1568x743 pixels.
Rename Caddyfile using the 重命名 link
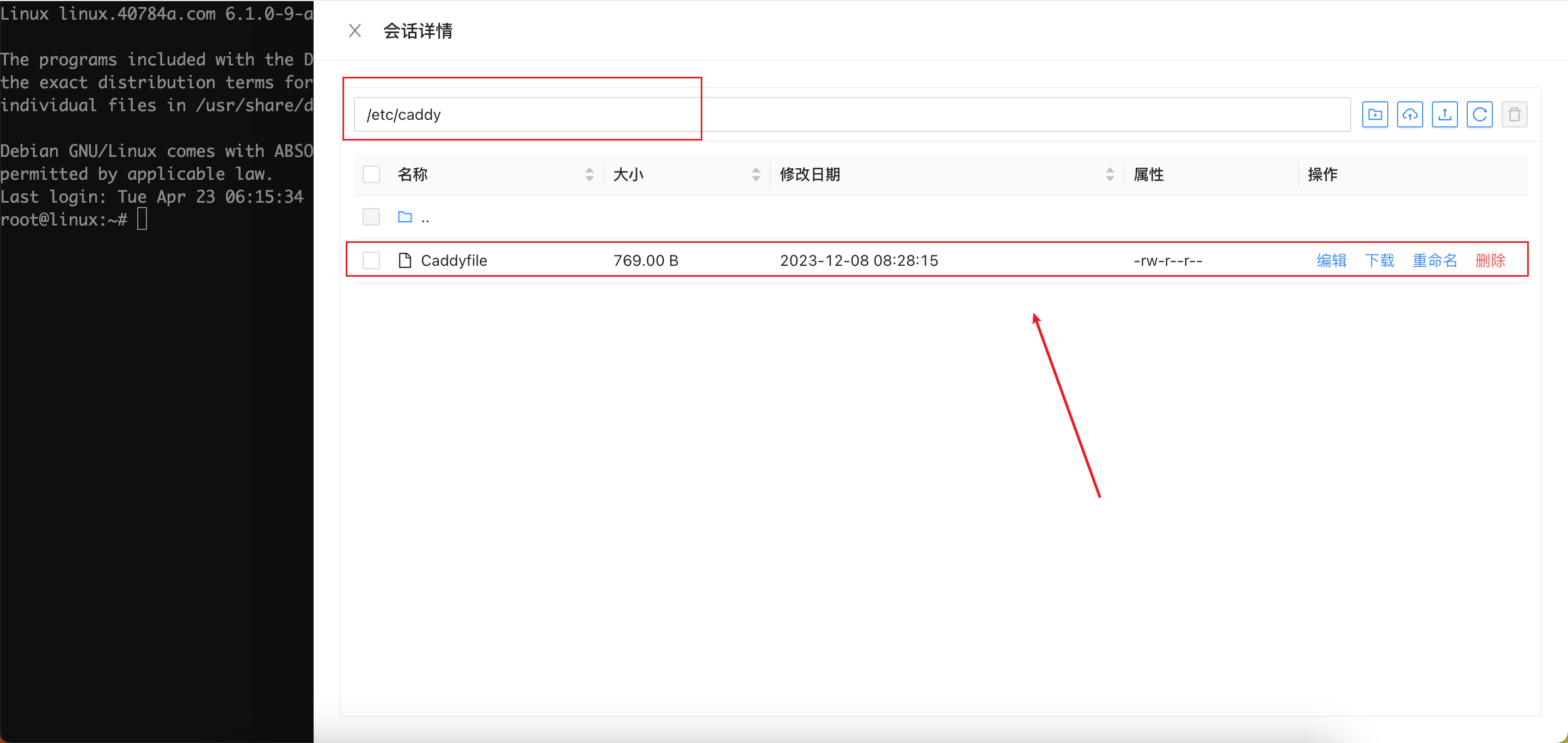tap(1435, 260)
